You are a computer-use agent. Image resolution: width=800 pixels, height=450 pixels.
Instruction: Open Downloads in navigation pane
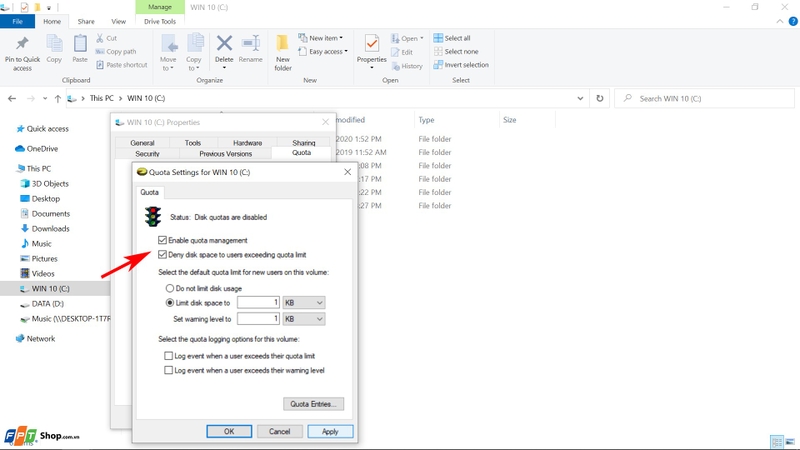(x=50, y=229)
